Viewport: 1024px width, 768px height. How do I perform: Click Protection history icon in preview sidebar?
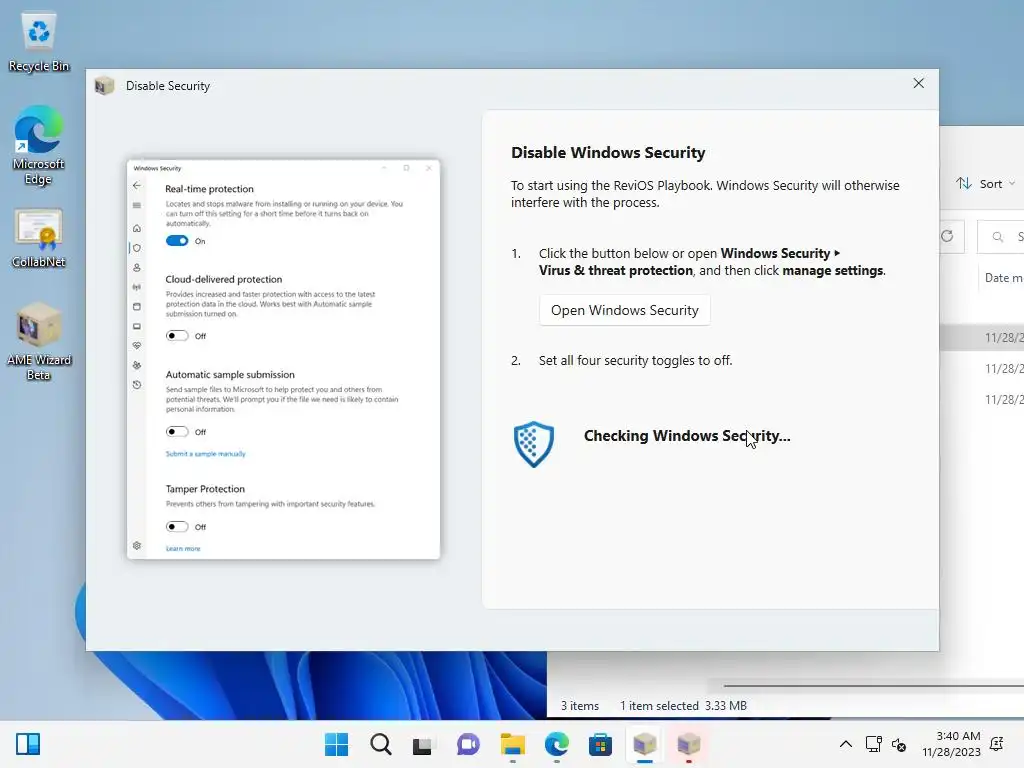(136, 385)
